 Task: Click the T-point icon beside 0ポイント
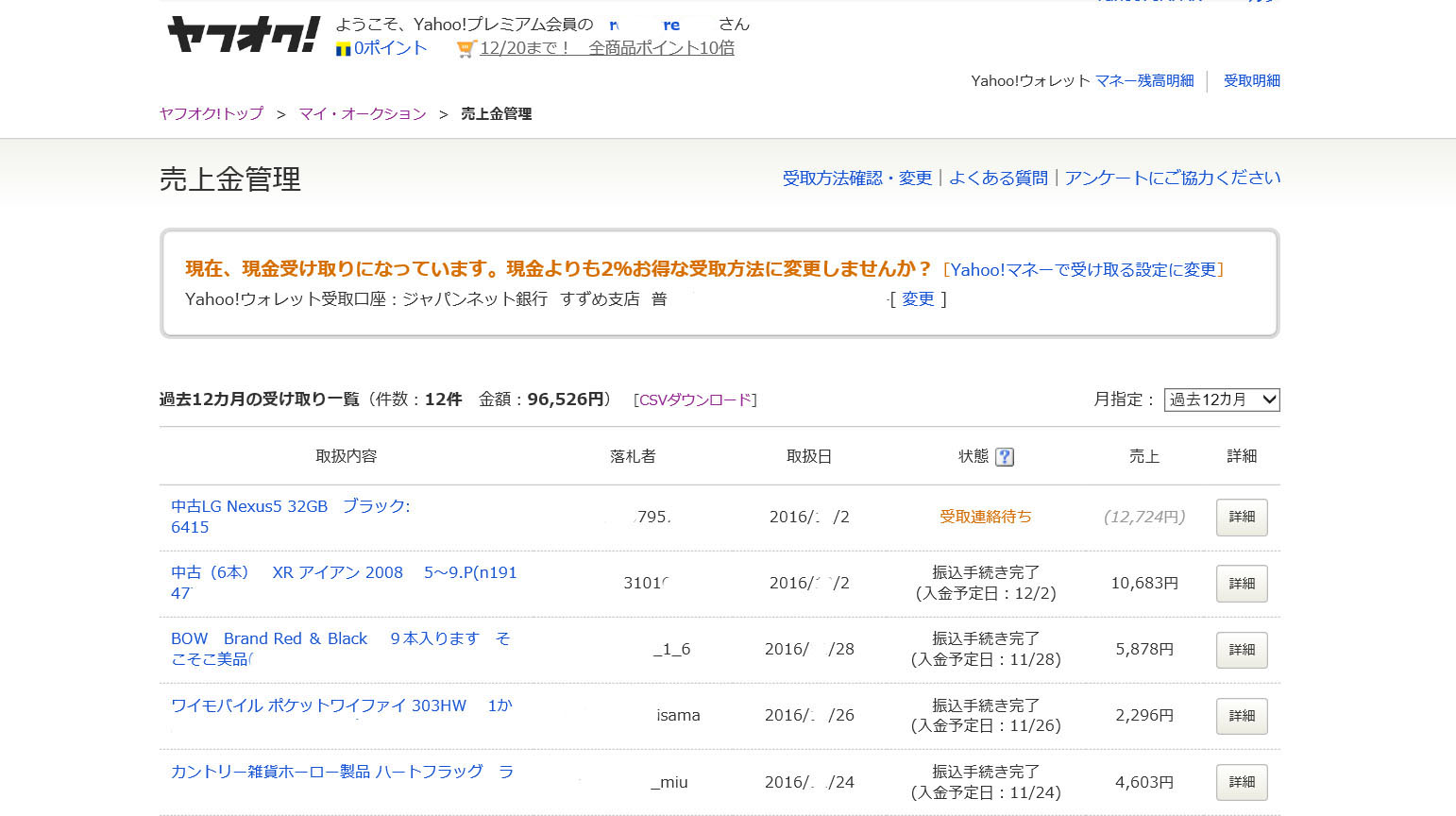[344, 49]
